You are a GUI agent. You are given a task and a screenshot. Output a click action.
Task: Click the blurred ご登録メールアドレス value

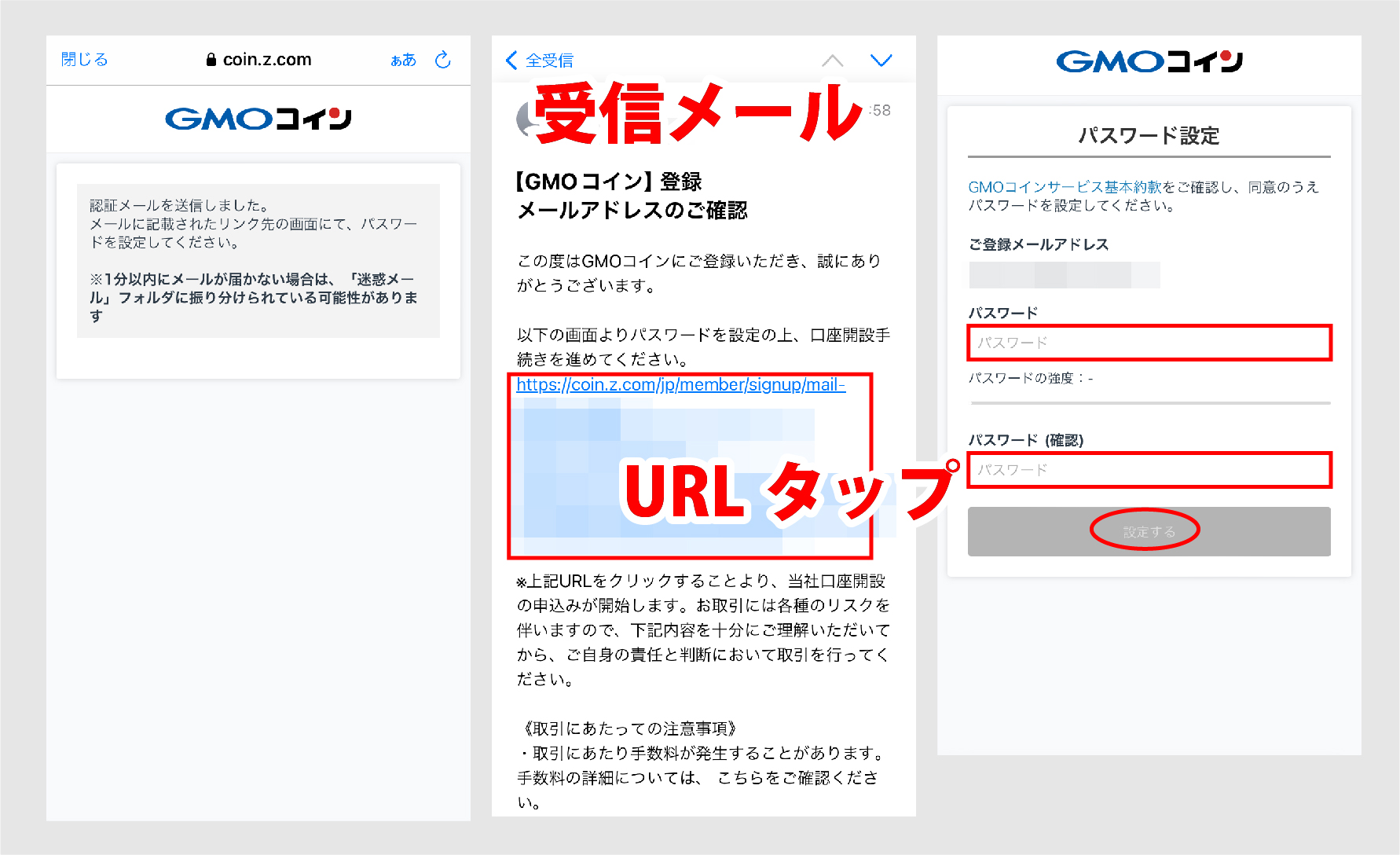click(1064, 275)
